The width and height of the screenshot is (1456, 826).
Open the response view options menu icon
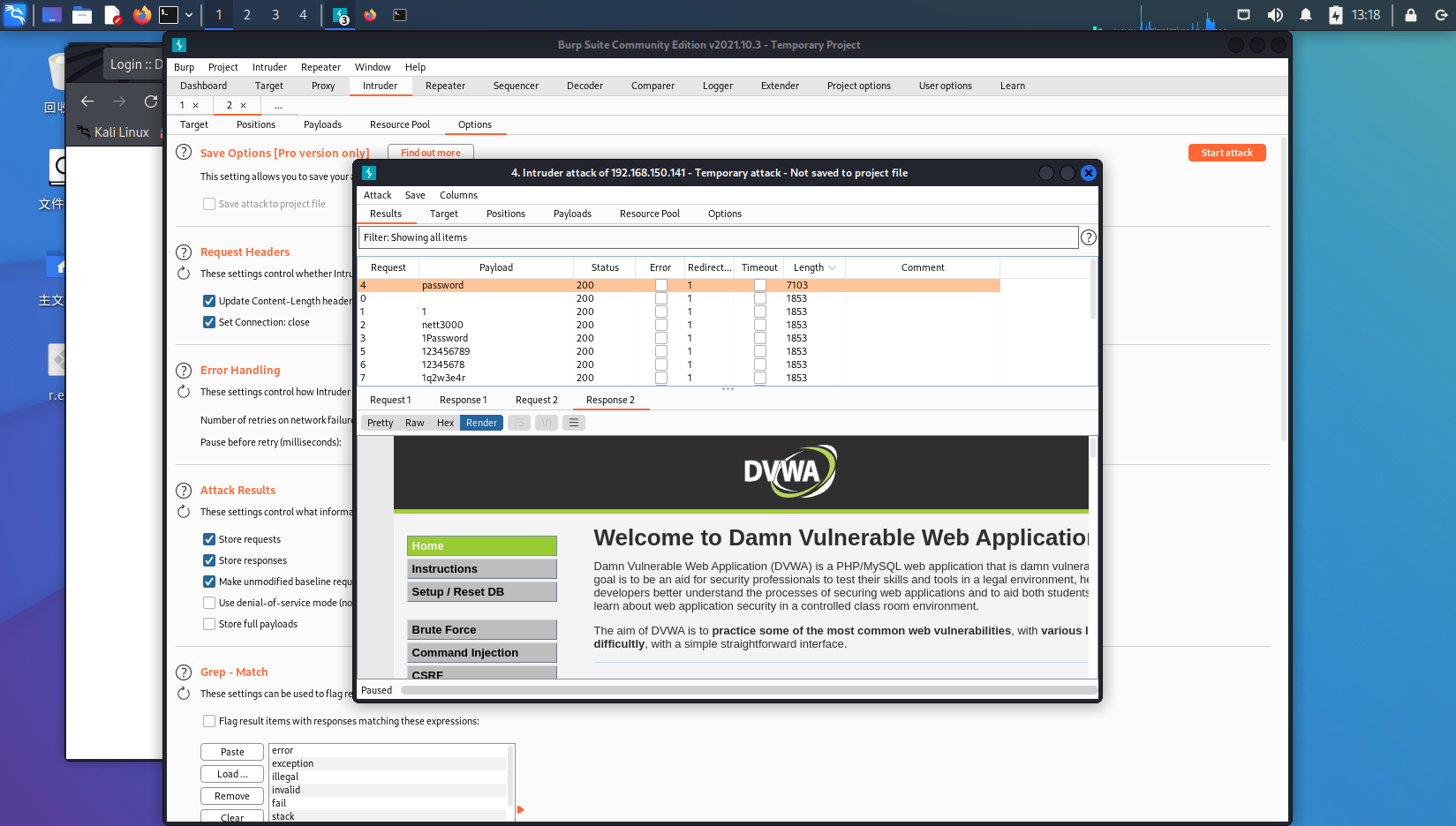point(574,423)
